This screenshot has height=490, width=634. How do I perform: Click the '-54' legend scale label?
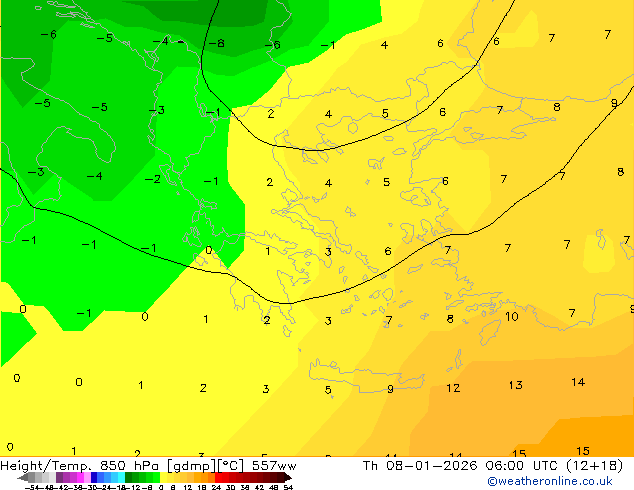coord(32,488)
